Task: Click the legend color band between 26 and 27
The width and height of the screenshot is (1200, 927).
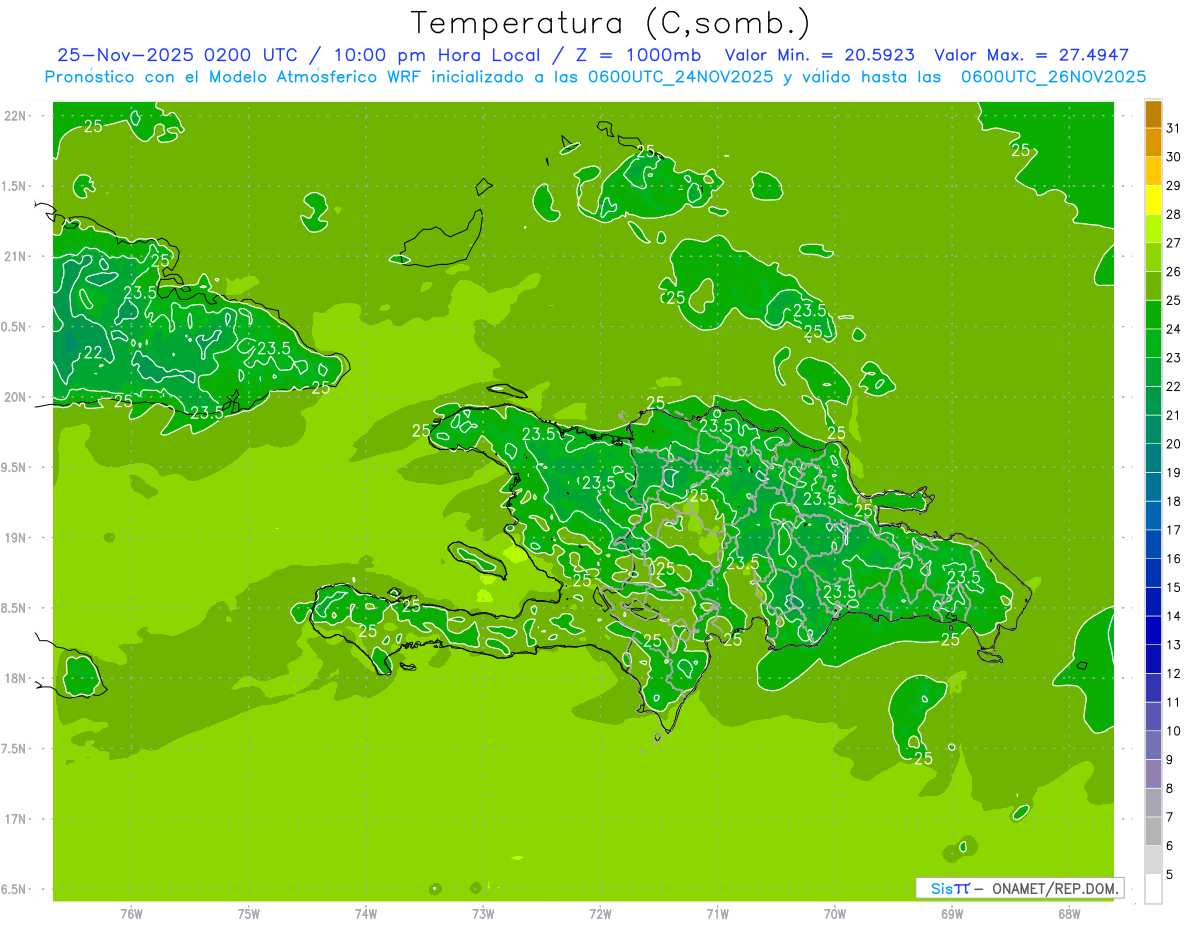Action: 1153,257
